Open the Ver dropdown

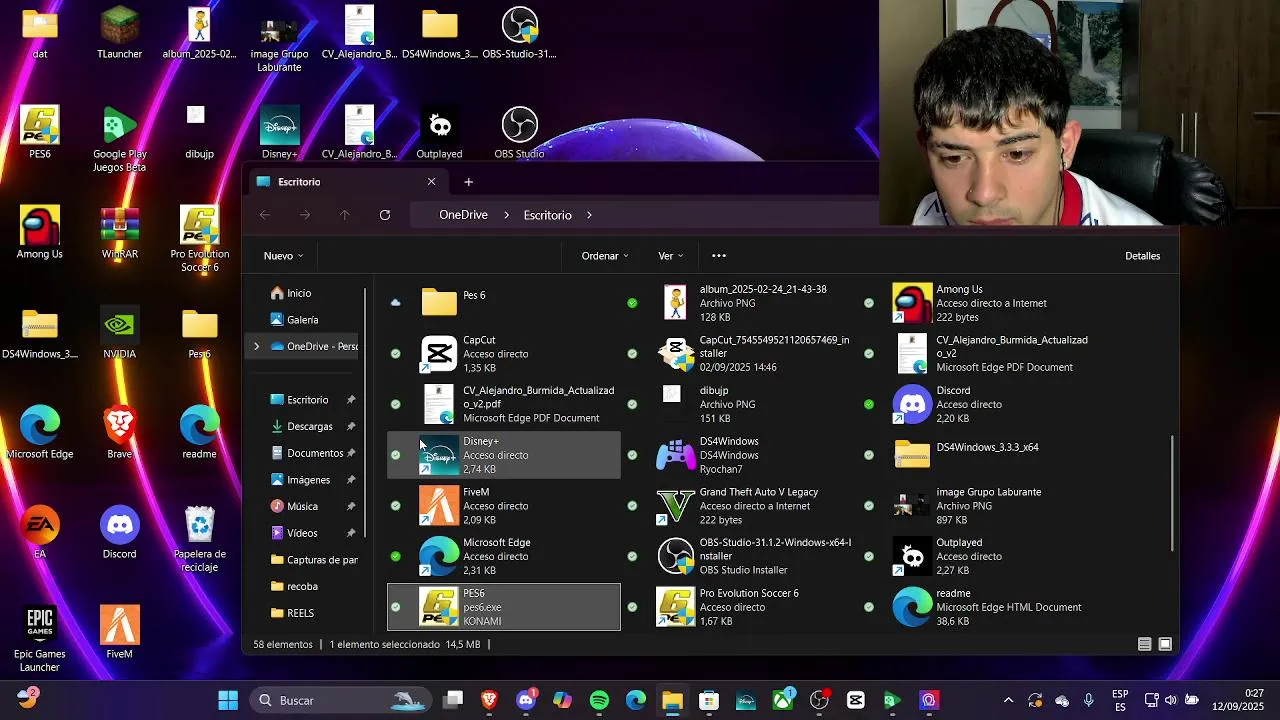[x=670, y=256]
